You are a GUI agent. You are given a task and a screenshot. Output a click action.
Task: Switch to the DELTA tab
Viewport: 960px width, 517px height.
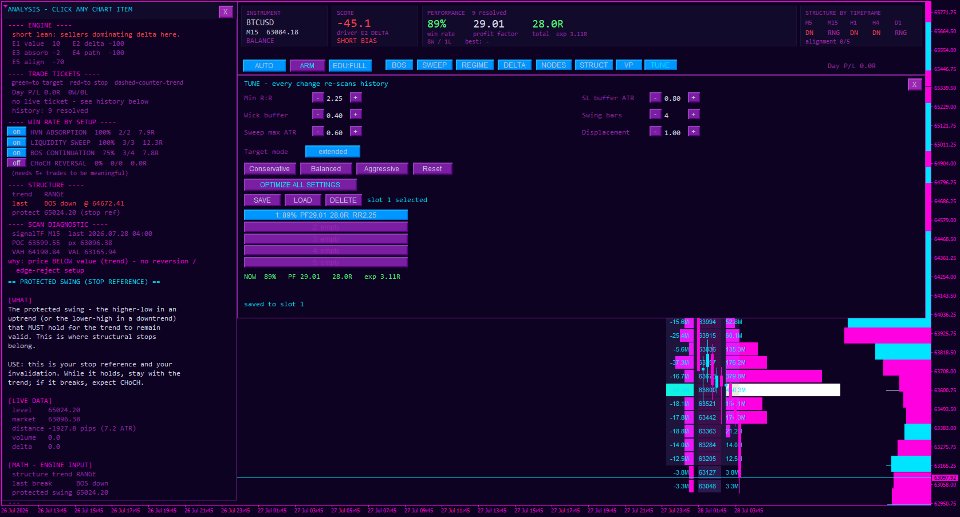(514, 65)
